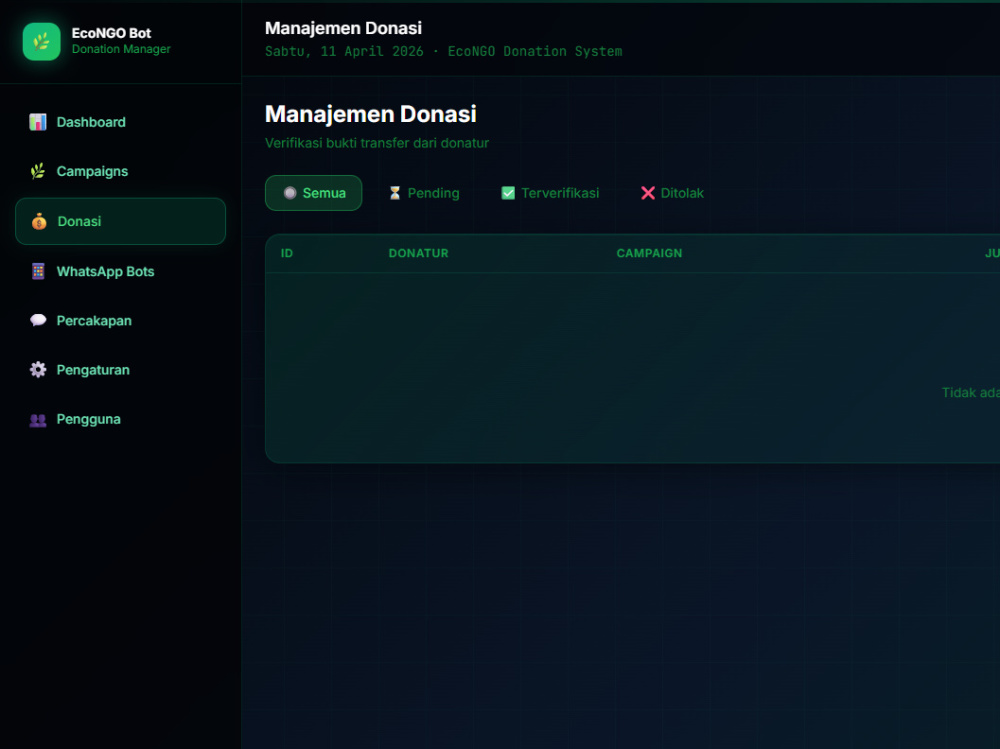Click the date line Sabtu, 11 April 2026
Viewport: 1000px width, 749px height.
pos(344,51)
